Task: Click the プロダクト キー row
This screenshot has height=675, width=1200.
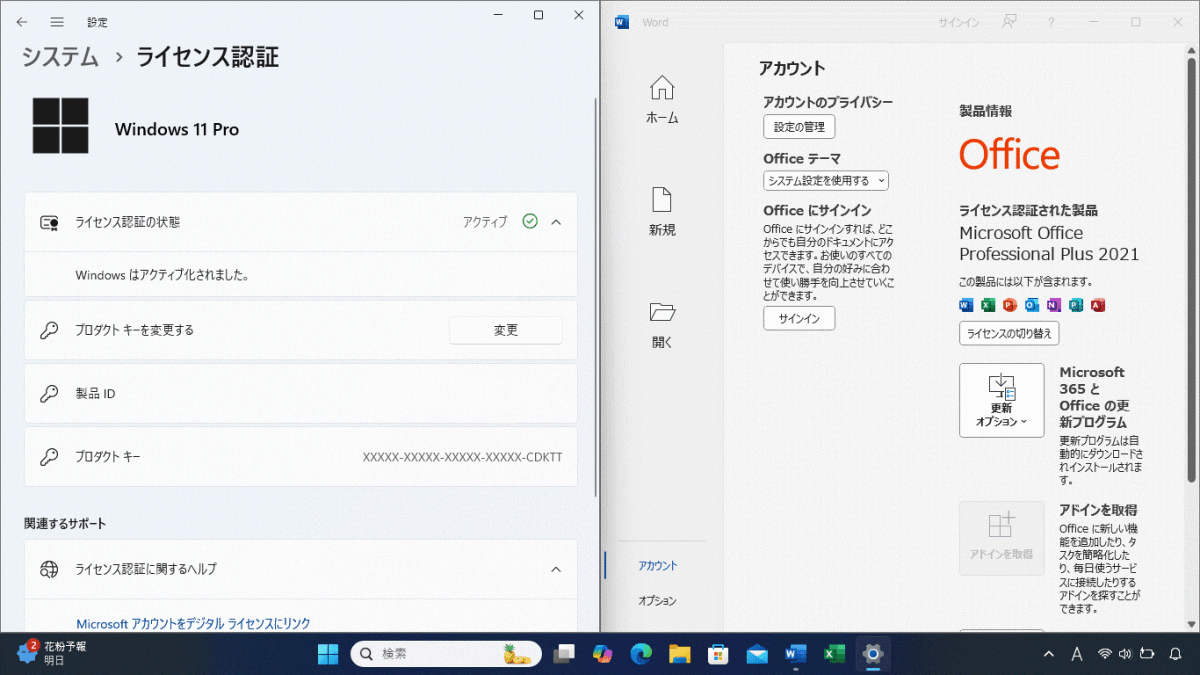Action: pos(301,457)
